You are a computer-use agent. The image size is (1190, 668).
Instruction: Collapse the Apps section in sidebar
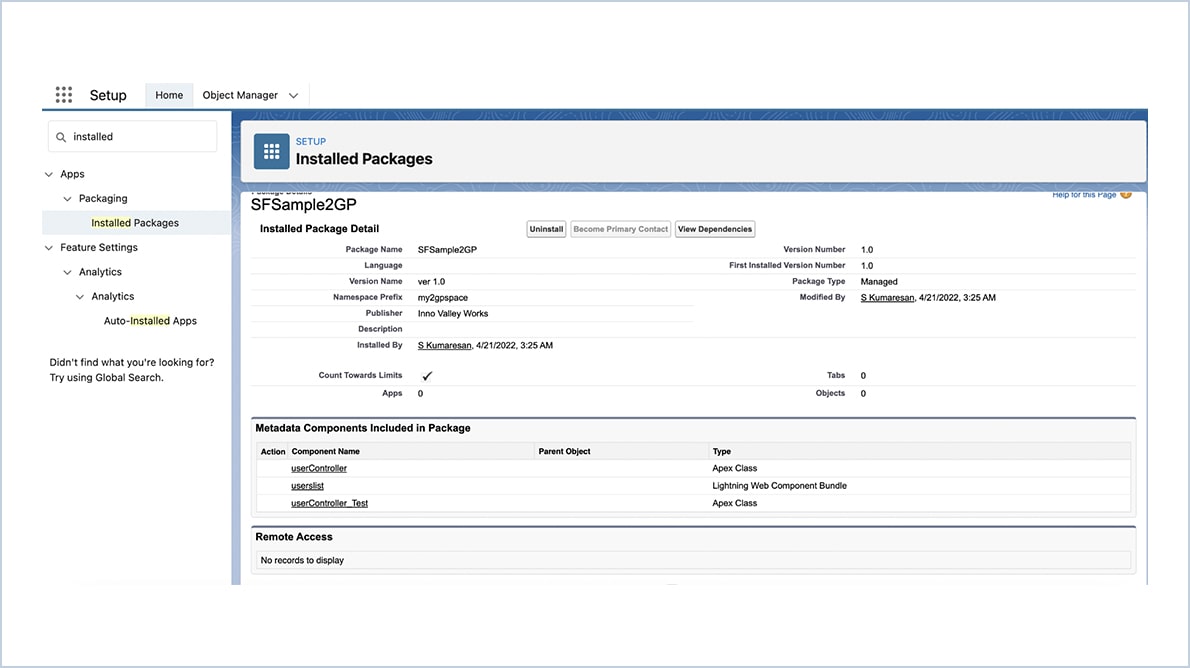point(48,173)
